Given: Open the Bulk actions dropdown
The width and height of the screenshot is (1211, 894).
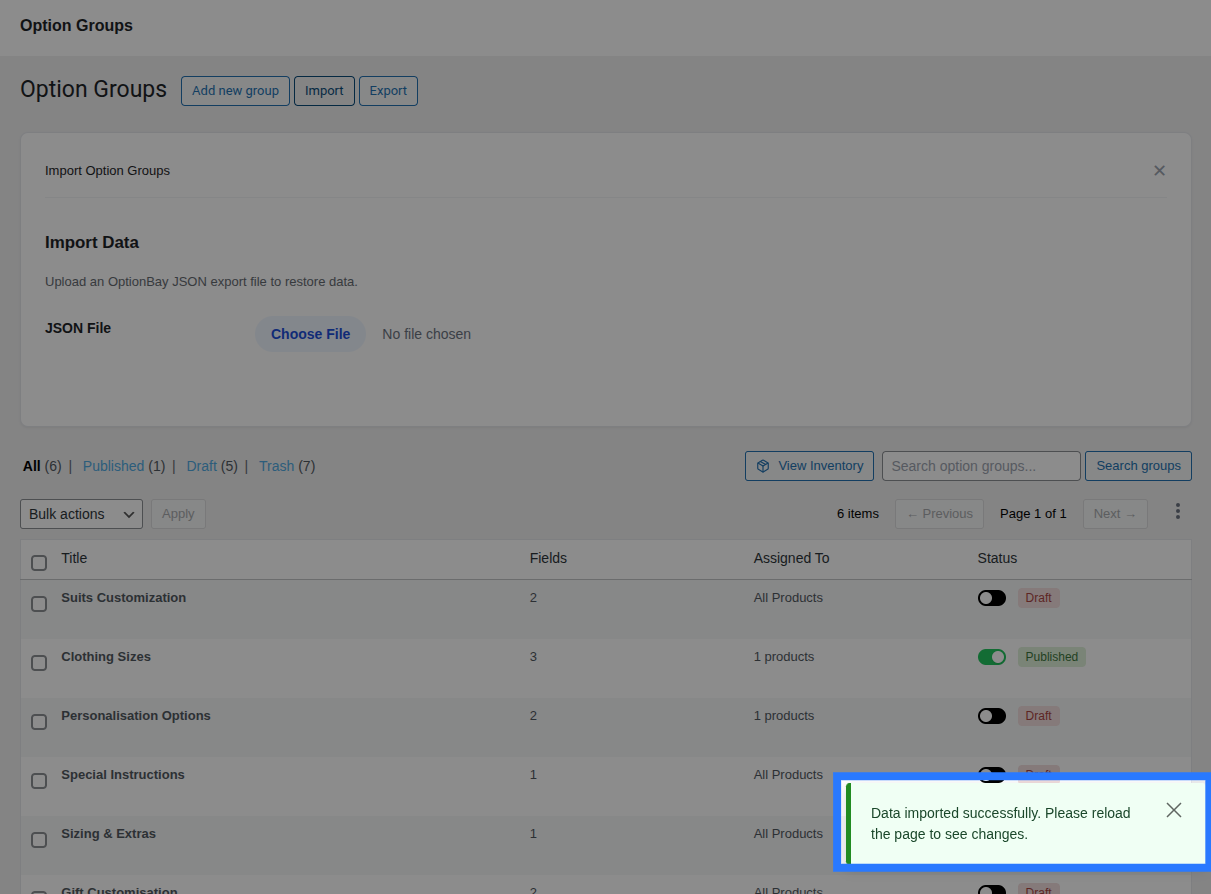Looking at the screenshot, I should (x=81, y=514).
